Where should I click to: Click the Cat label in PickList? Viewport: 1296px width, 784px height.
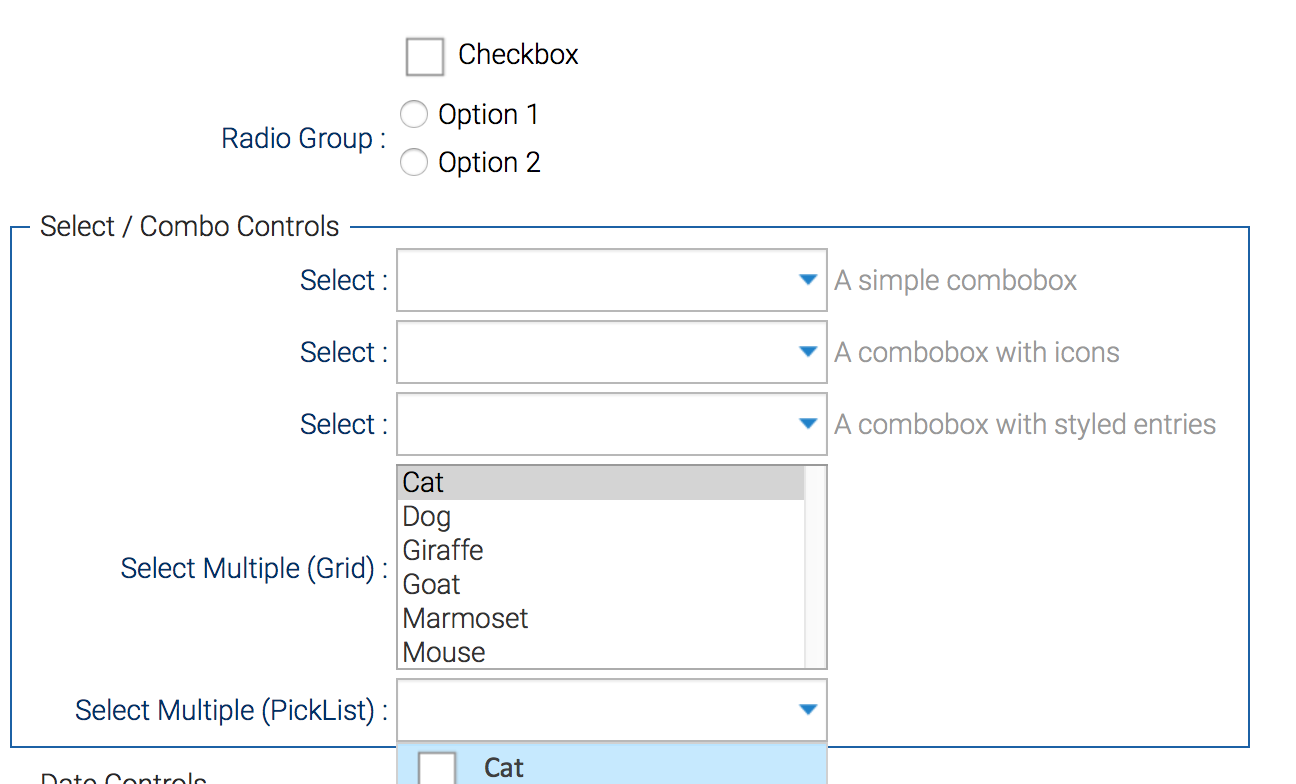[x=504, y=768]
